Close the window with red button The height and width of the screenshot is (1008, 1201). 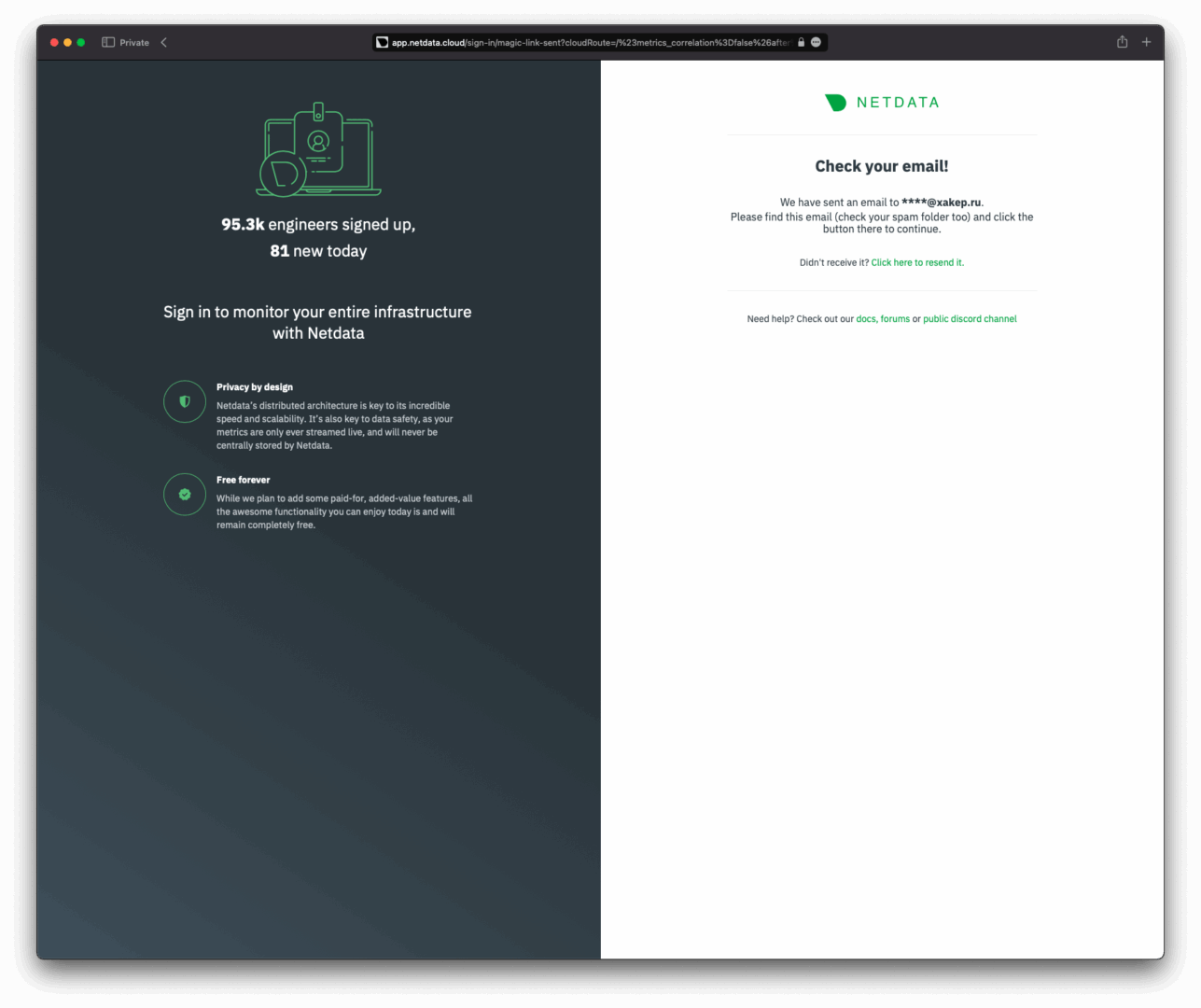point(54,42)
